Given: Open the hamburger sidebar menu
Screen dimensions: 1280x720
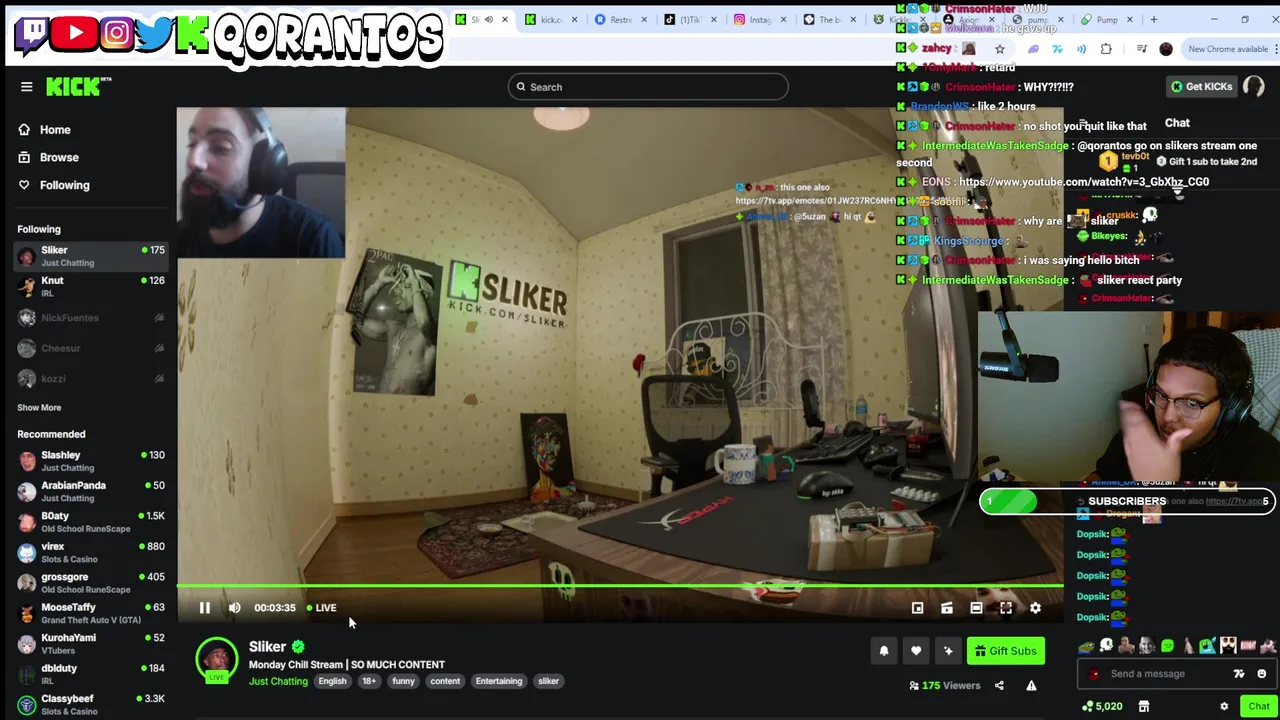Looking at the screenshot, I should tap(27, 87).
